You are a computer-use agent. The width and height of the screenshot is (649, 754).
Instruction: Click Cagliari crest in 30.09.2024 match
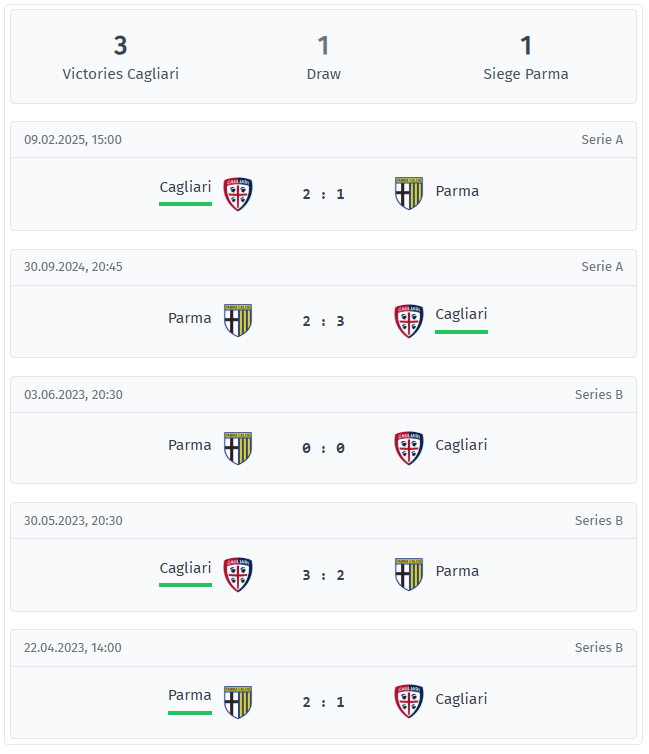click(x=409, y=321)
